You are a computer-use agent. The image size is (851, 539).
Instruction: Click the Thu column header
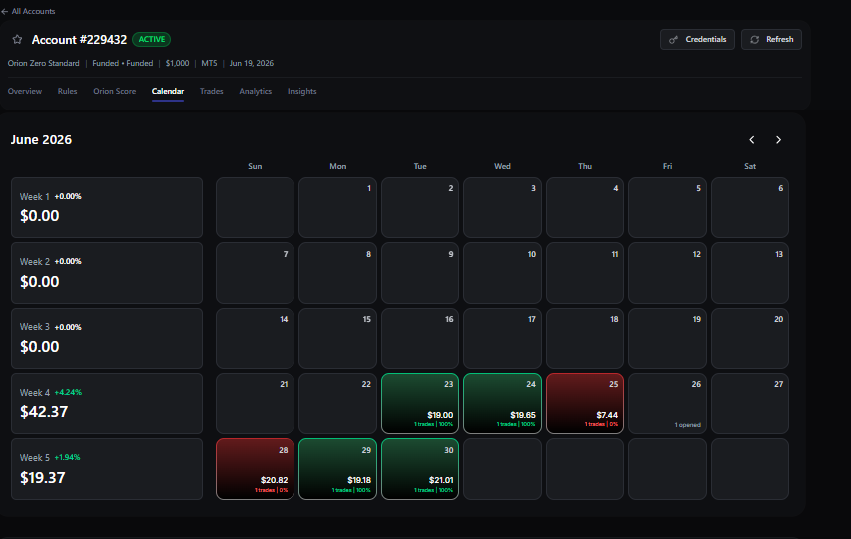click(x=585, y=166)
